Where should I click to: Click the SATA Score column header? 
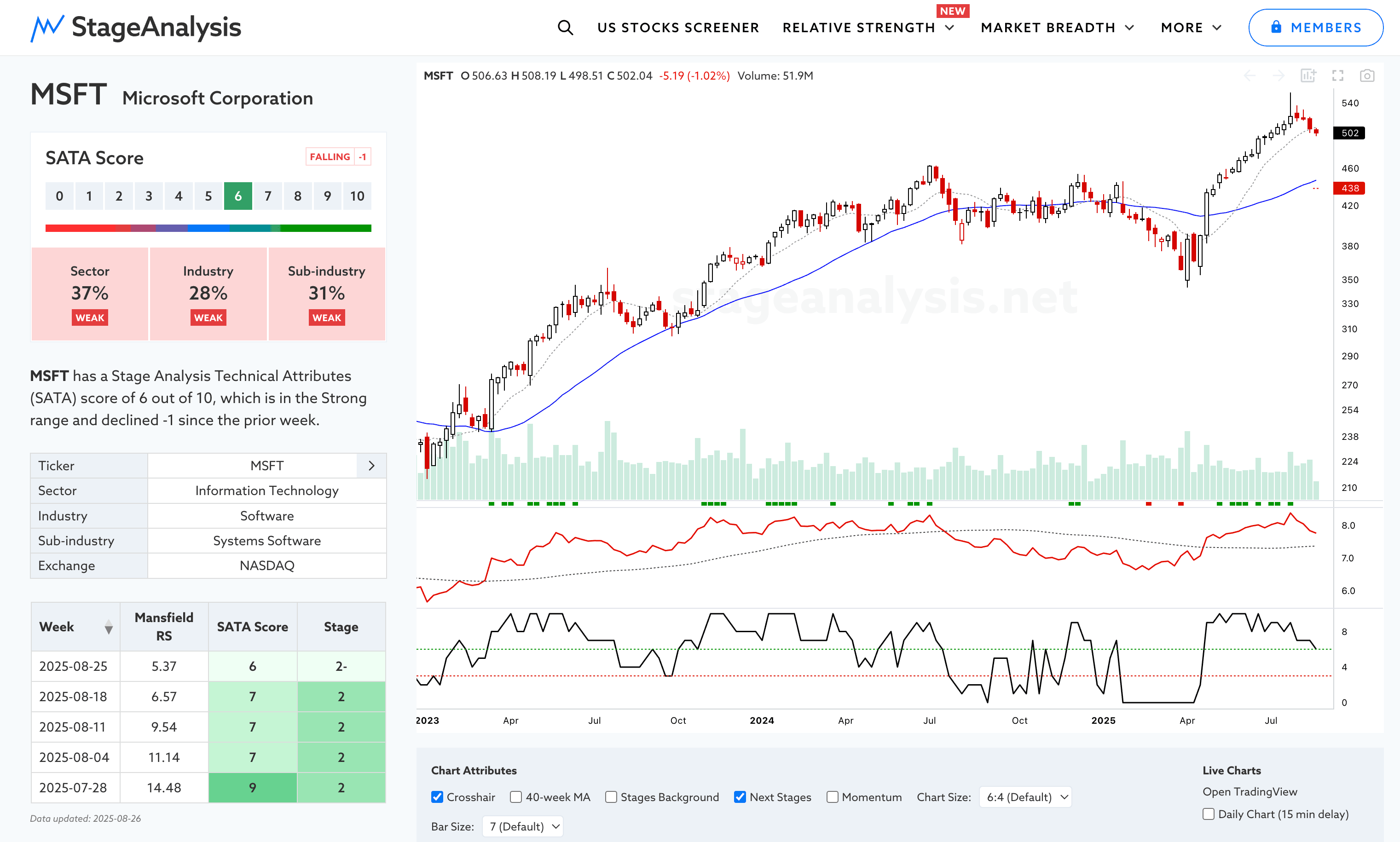[x=253, y=627]
